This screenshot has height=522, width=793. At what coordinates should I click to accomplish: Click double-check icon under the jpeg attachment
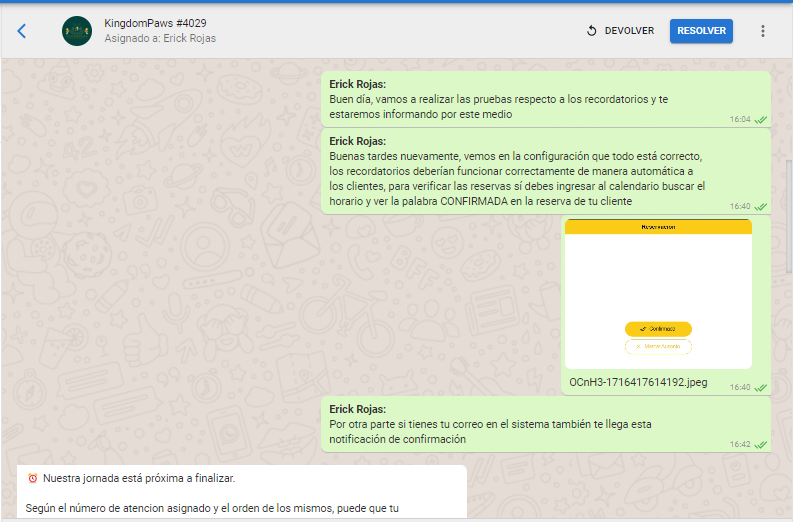point(761,387)
